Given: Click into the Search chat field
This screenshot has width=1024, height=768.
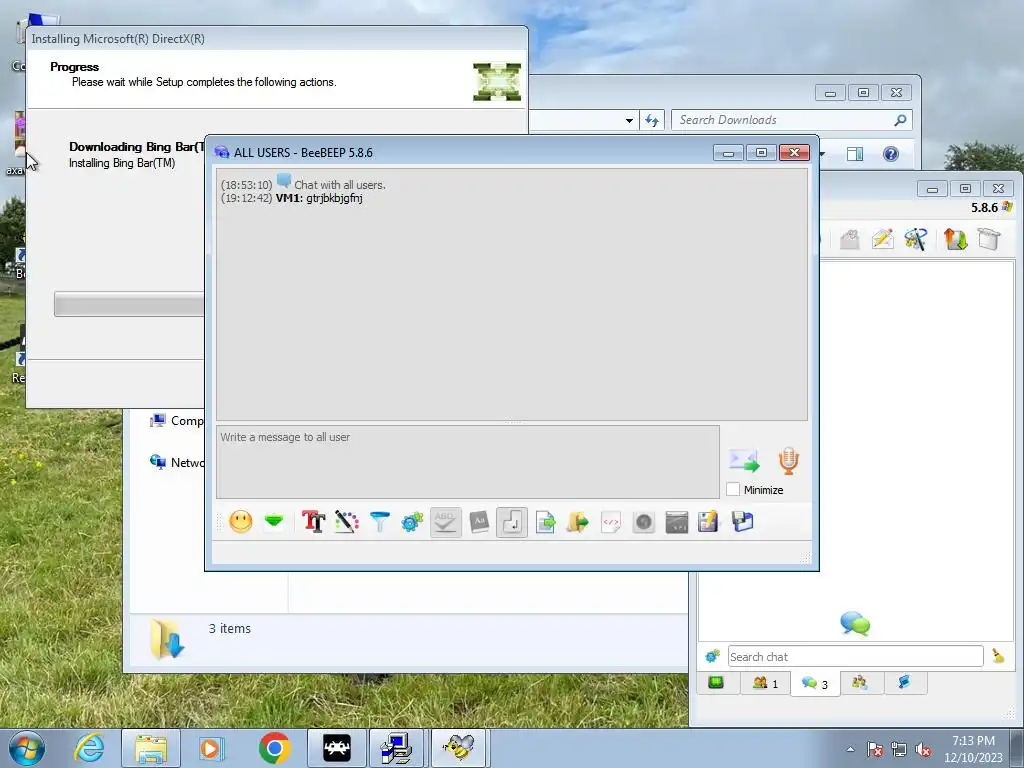Looking at the screenshot, I should [x=856, y=656].
